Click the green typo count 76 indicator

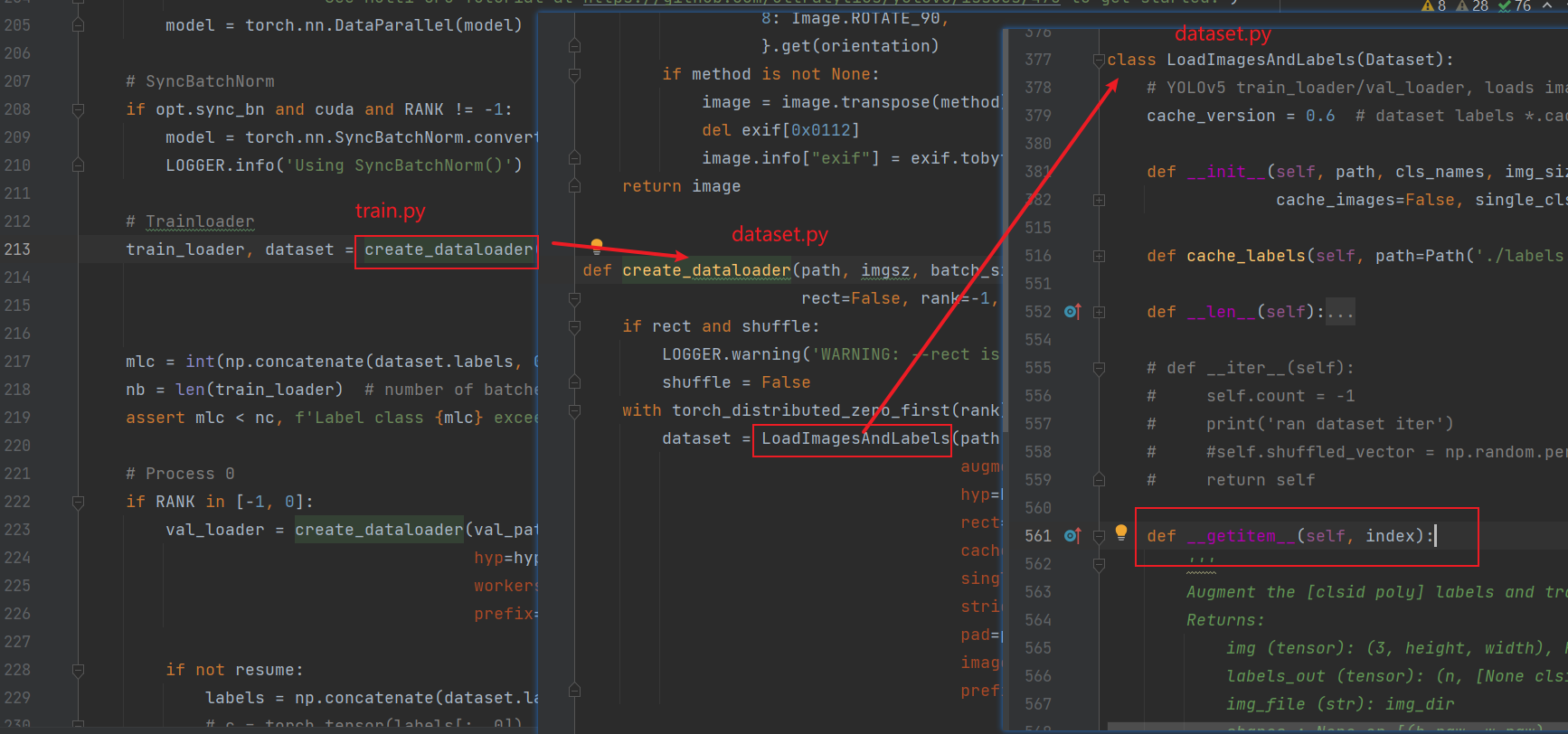coord(1515,6)
